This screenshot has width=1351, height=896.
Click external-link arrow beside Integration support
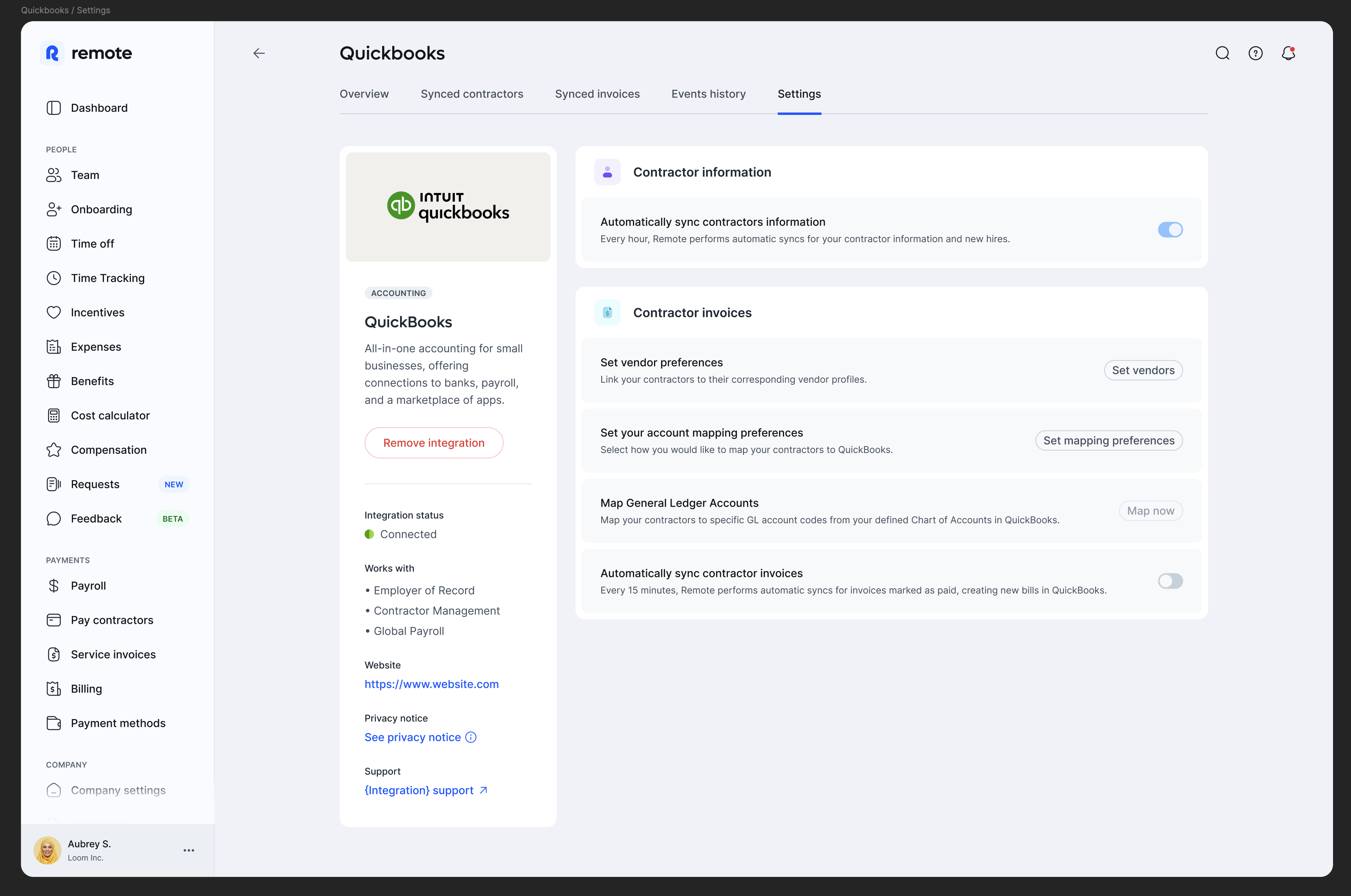click(x=484, y=790)
